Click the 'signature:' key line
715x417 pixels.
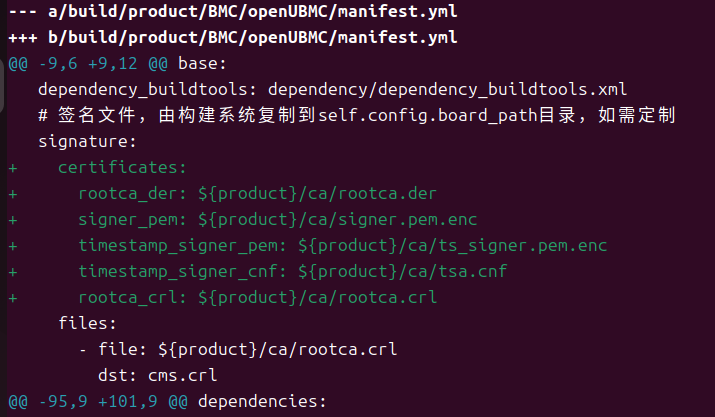[87, 141]
